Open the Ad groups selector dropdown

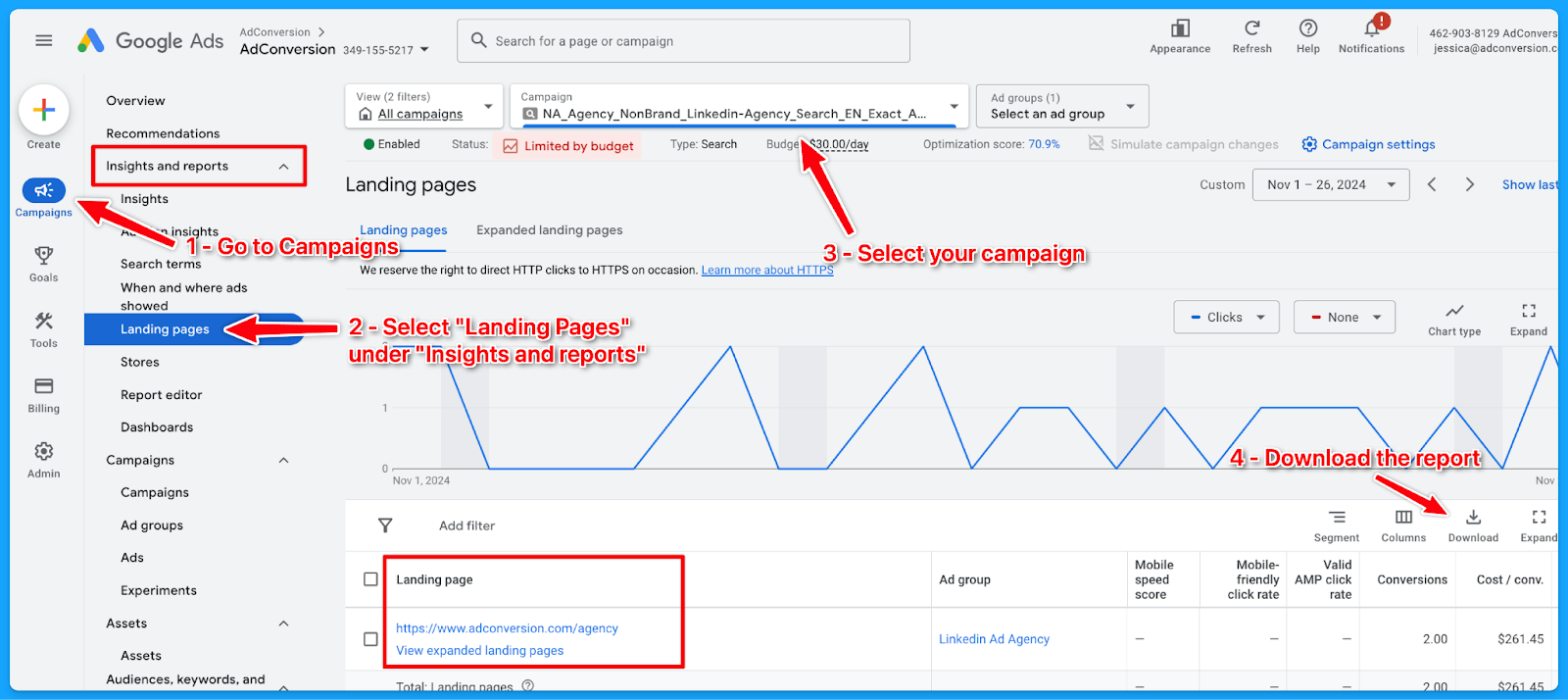1062,106
